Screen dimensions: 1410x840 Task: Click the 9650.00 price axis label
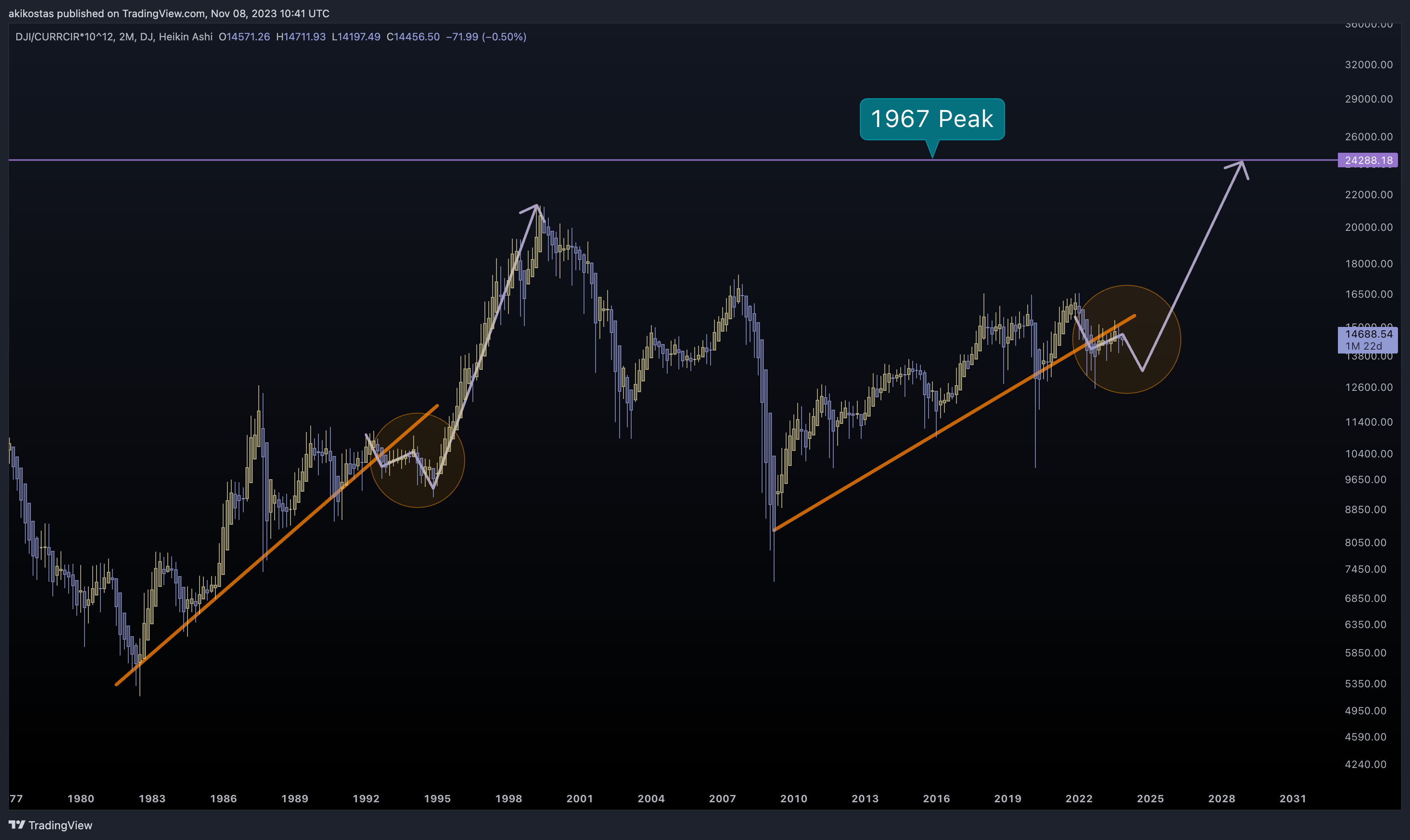pyautogui.click(x=1366, y=480)
